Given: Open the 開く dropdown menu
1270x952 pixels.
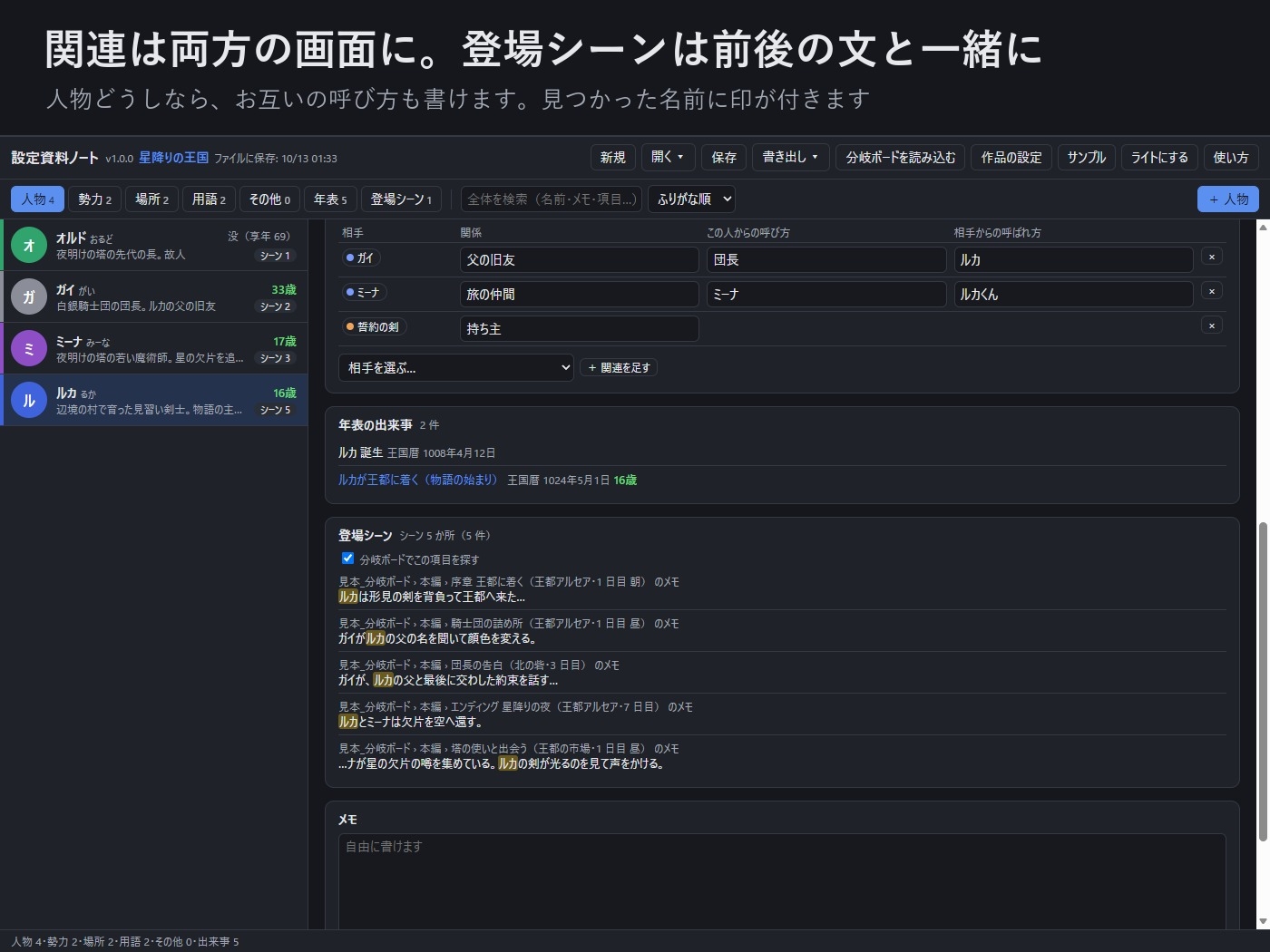Looking at the screenshot, I should [x=668, y=157].
